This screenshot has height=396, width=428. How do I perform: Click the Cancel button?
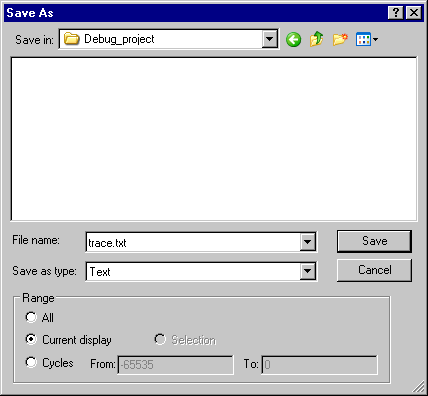click(374, 270)
